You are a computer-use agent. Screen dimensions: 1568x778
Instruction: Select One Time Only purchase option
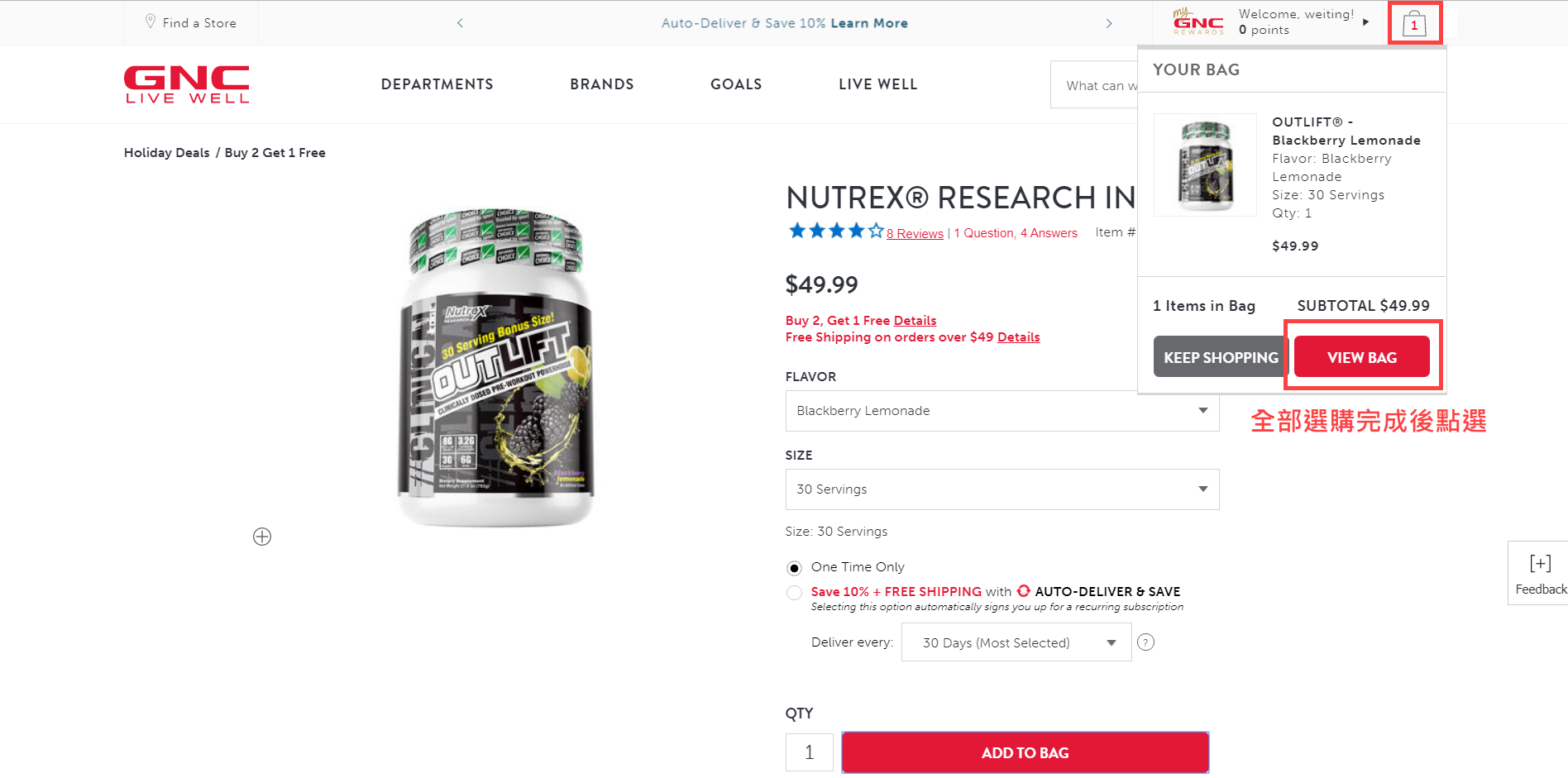(x=794, y=568)
